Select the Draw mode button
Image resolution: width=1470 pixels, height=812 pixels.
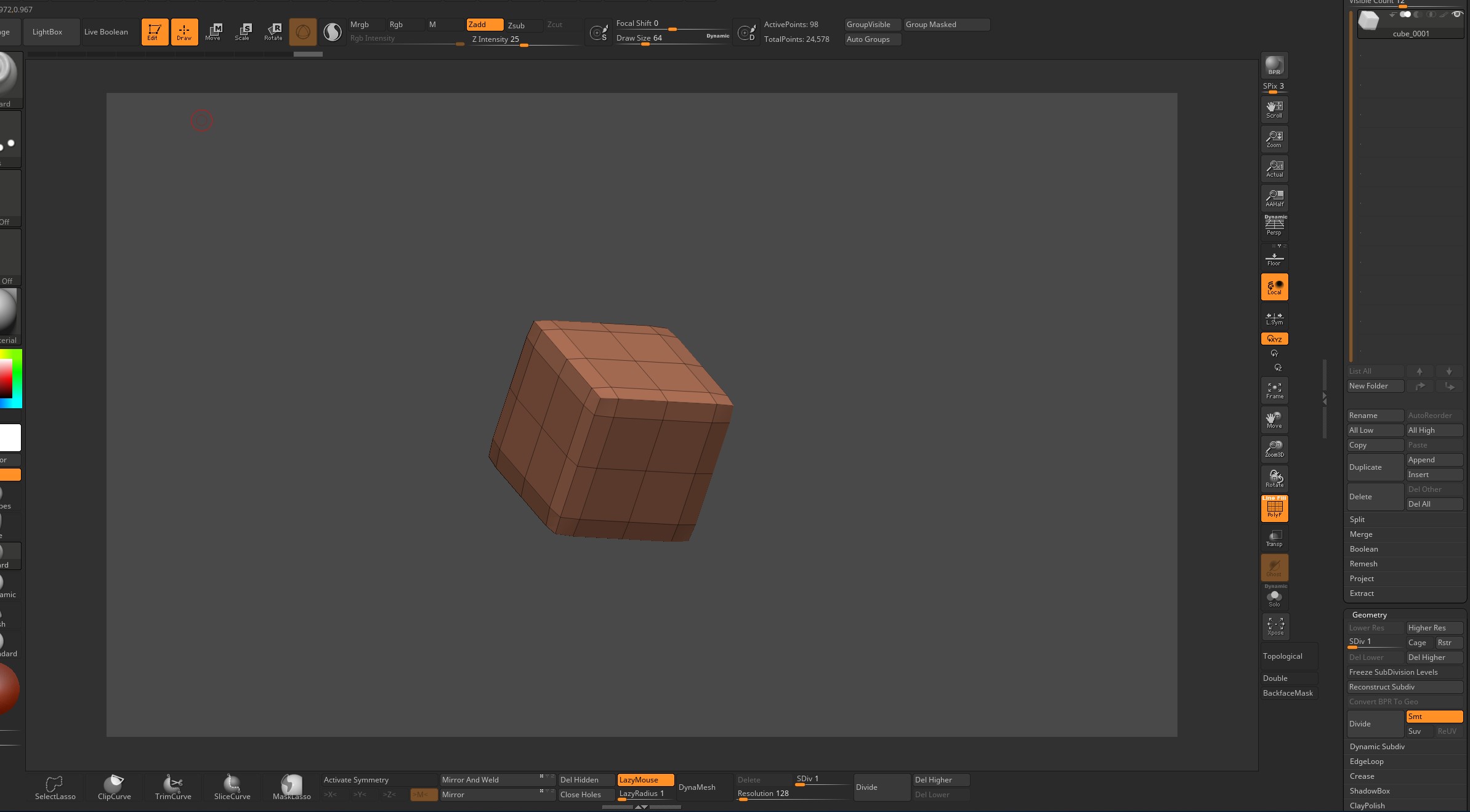pos(184,32)
